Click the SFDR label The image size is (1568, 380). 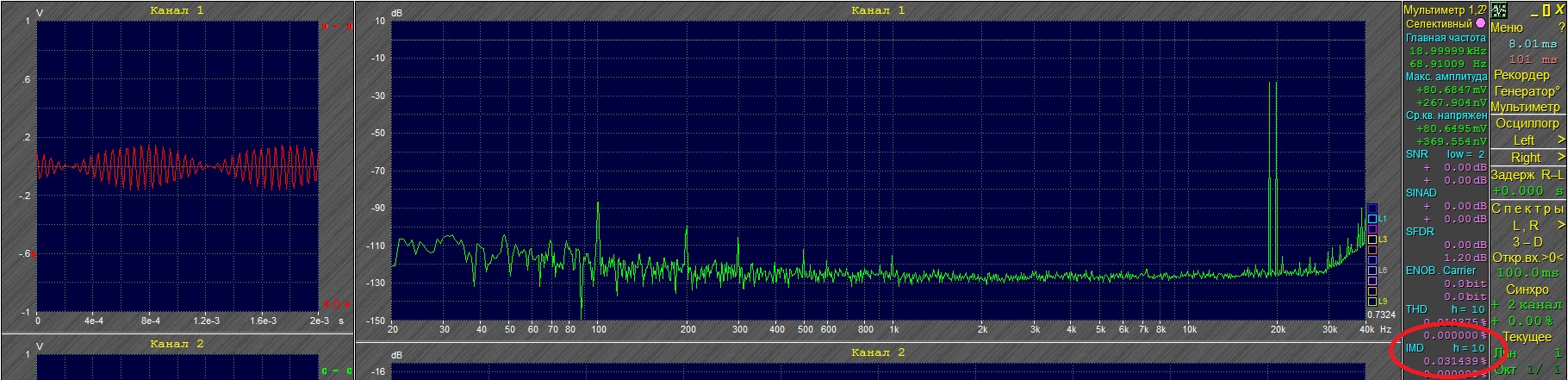(x=1420, y=232)
